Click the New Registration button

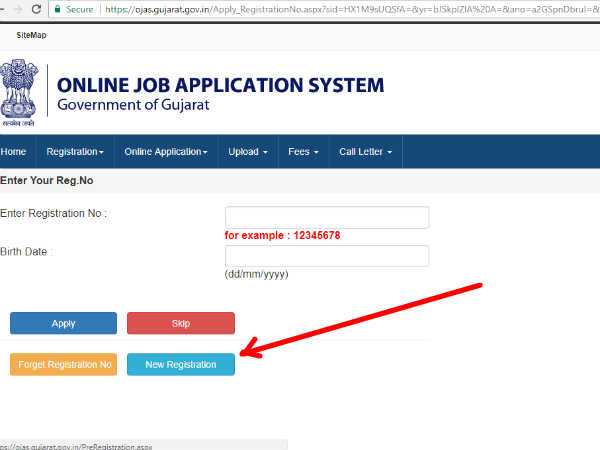181,364
